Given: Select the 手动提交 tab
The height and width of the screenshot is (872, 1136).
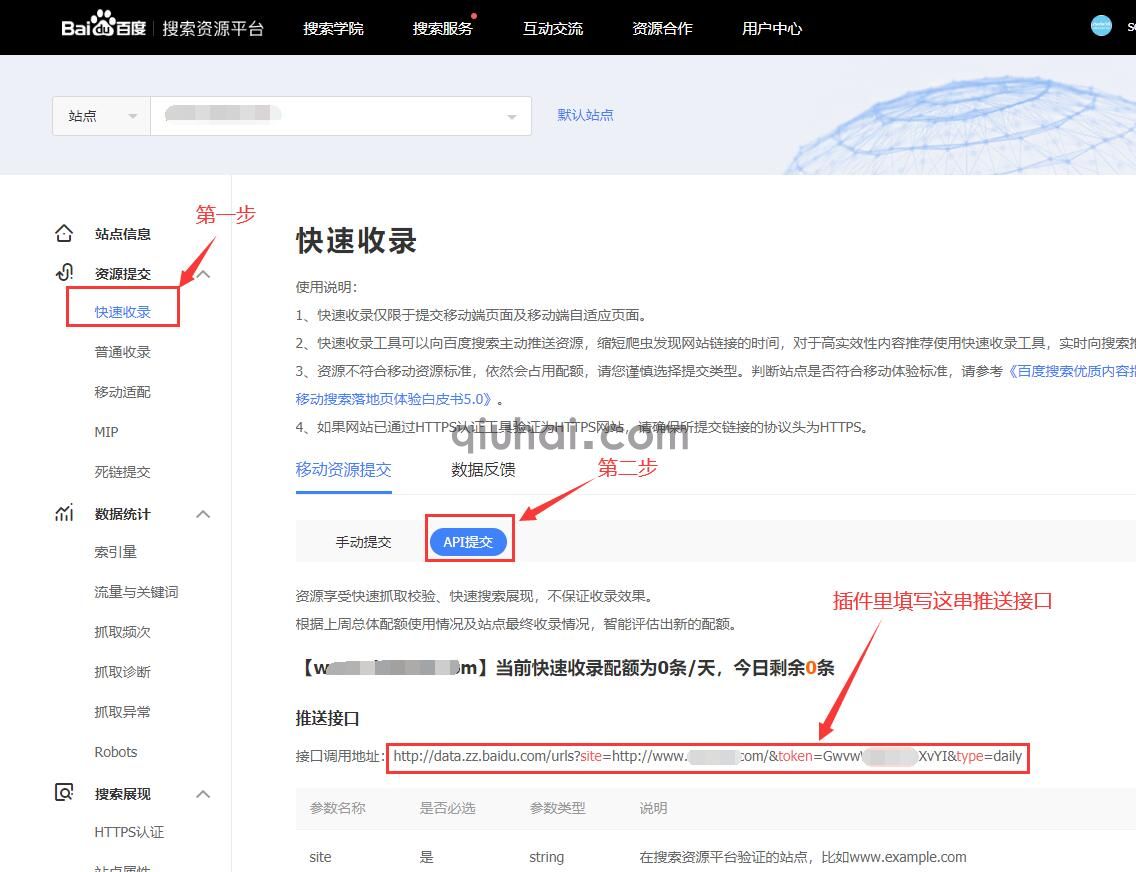Looking at the screenshot, I should (364, 541).
